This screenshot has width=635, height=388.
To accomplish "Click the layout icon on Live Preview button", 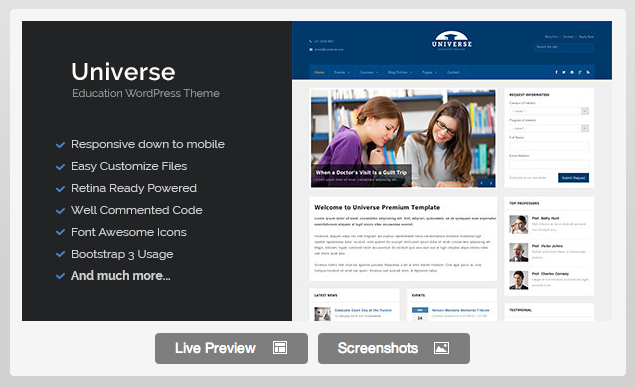I will click(280, 348).
